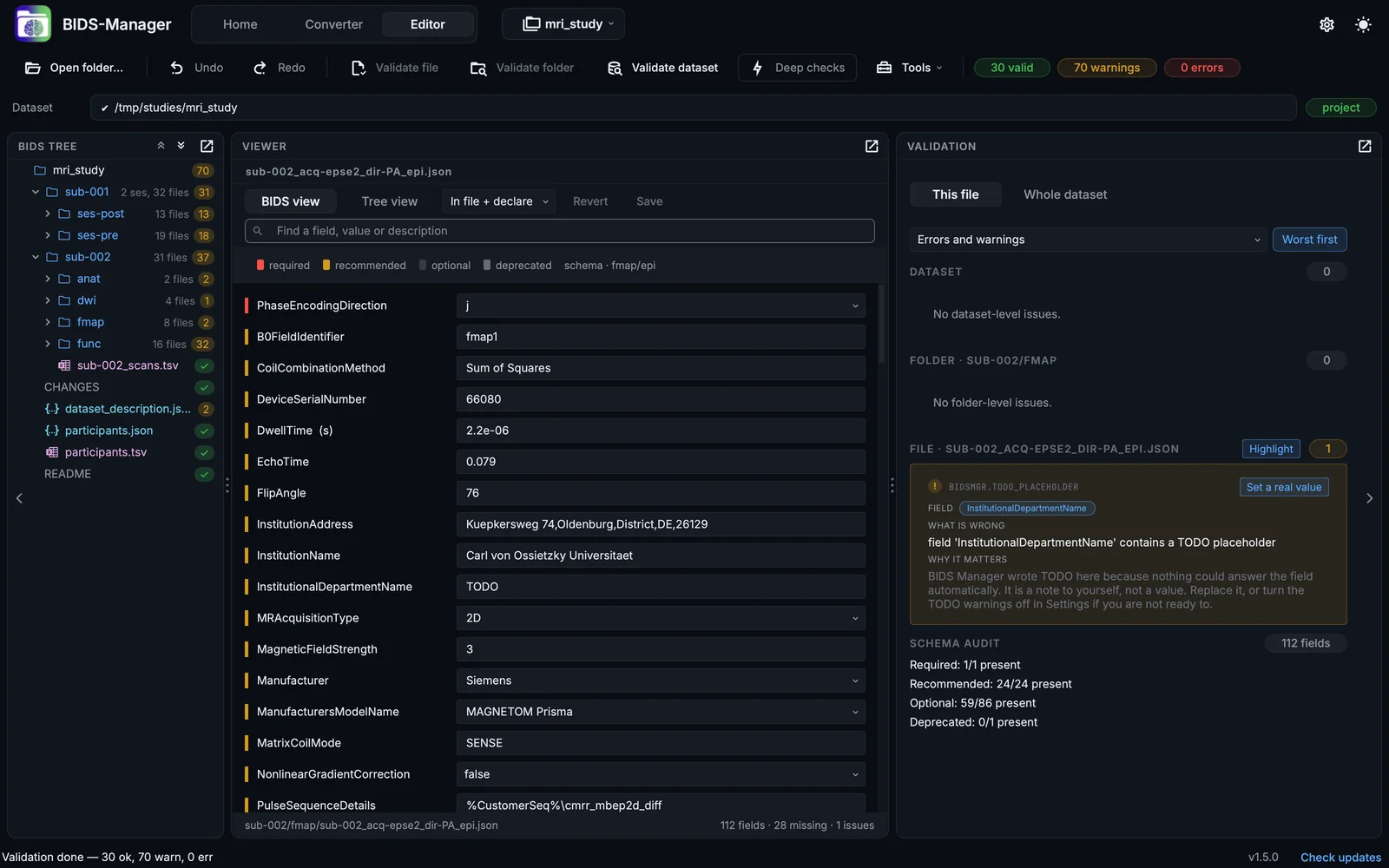Screen dimensions: 1389x868
Task: Click the Find a field search box
Action: click(x=560, y=231)
